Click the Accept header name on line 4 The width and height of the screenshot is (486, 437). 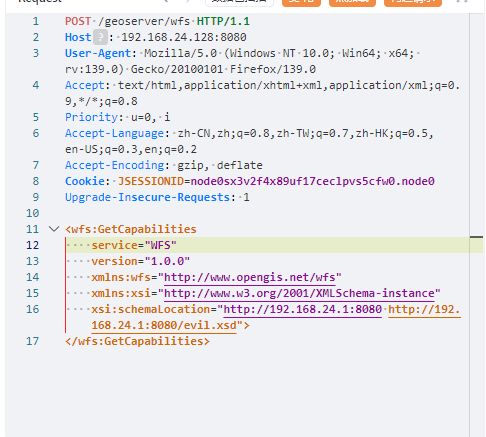[x=85, y=85]
